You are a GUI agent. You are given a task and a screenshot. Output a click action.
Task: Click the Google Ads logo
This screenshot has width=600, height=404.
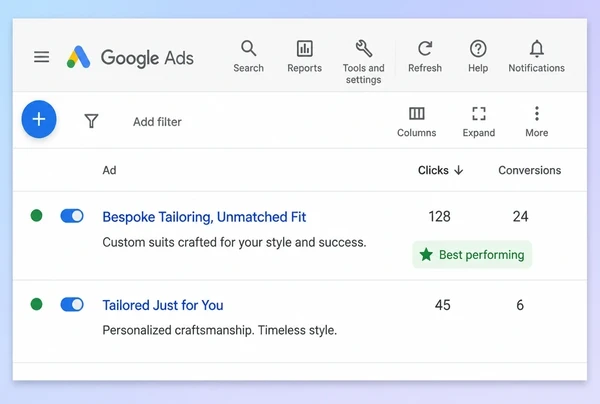[x=130, y=57]
